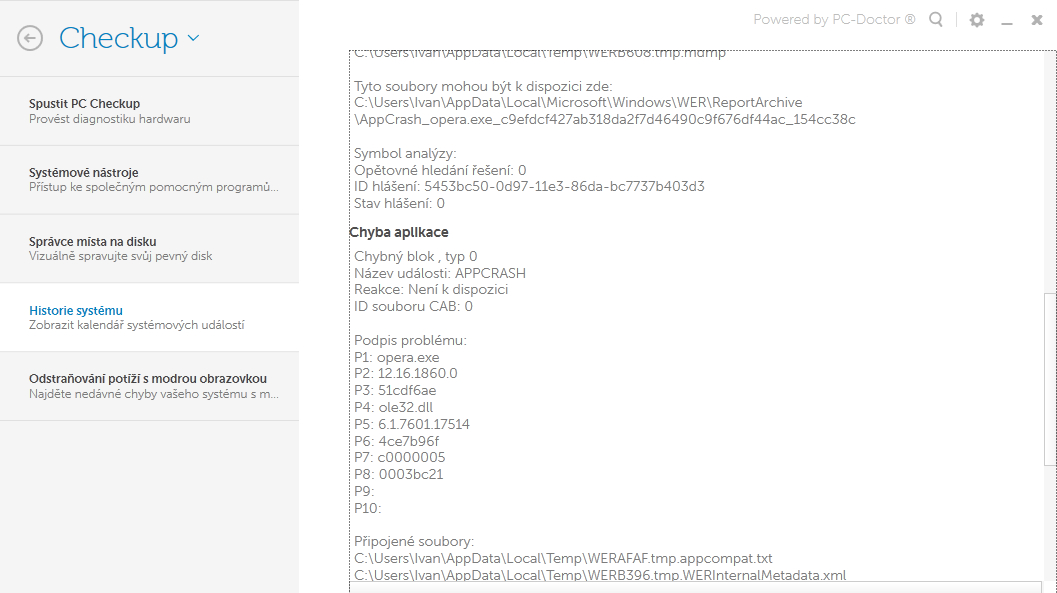1057x593 pixels.
Task: Click the ReportArchive folder path line
Action: 578,102
